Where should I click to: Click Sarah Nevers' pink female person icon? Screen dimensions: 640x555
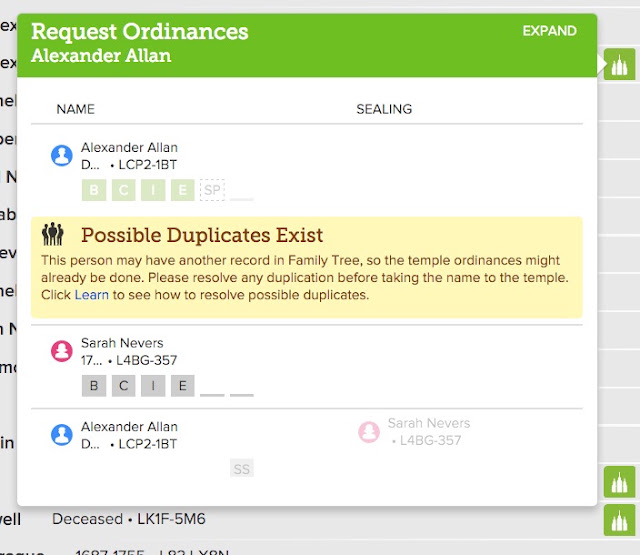pos(62,351)
